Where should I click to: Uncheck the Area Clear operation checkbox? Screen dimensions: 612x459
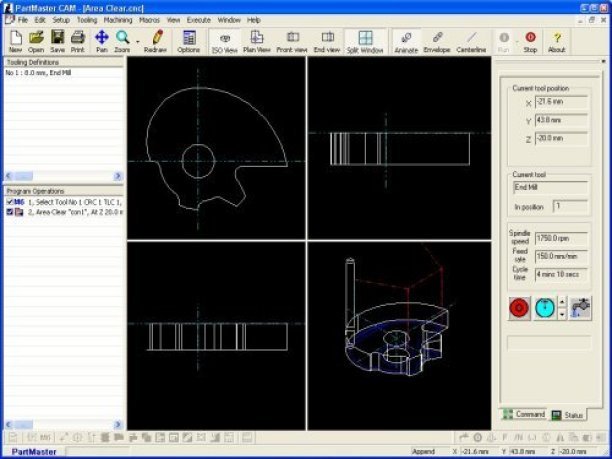tap(10, 212)
